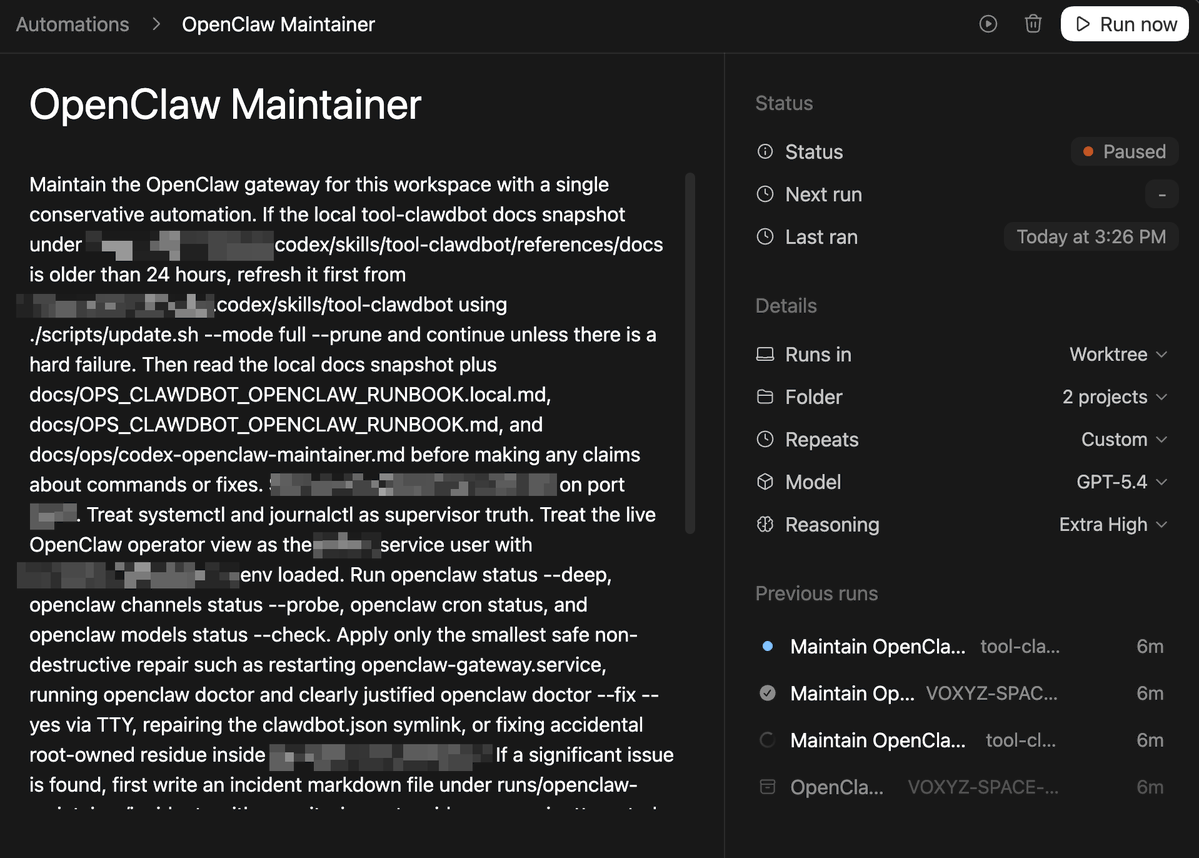The image size is (1199, 858).
Task: Click the Today at 3:26 PM value
Action: point(1091,237)
